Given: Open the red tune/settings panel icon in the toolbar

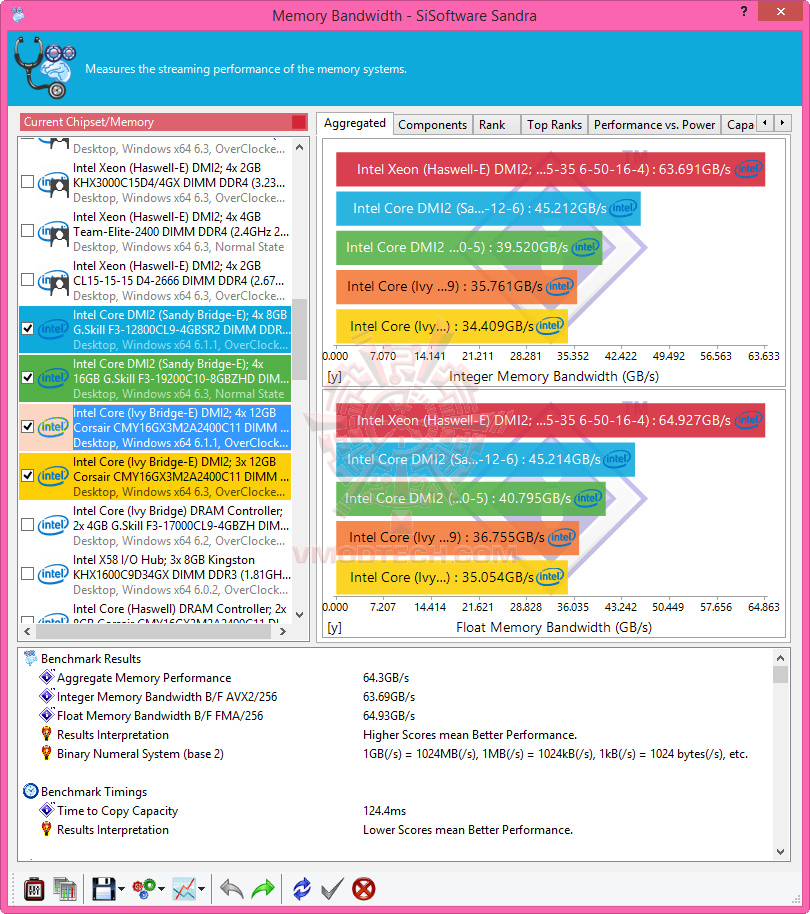Looking at the screenshot, I should pos(34,889).
